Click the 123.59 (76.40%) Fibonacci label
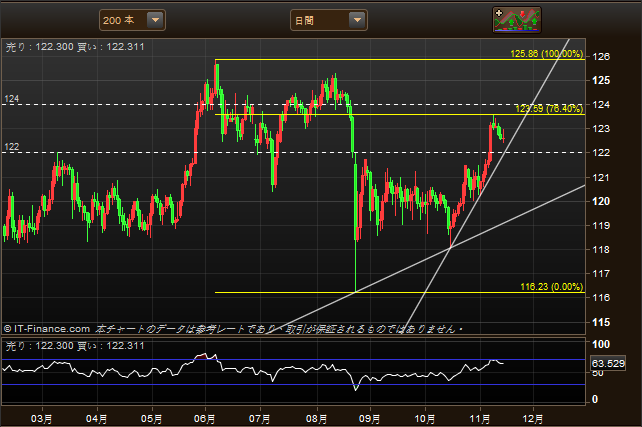 [549, 108]
